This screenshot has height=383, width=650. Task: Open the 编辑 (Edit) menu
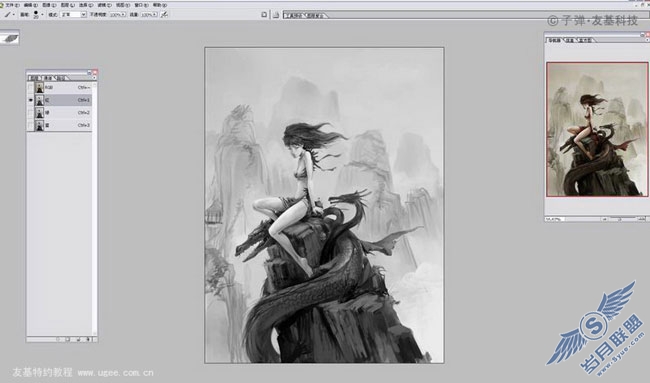click(x=30, y=5)
